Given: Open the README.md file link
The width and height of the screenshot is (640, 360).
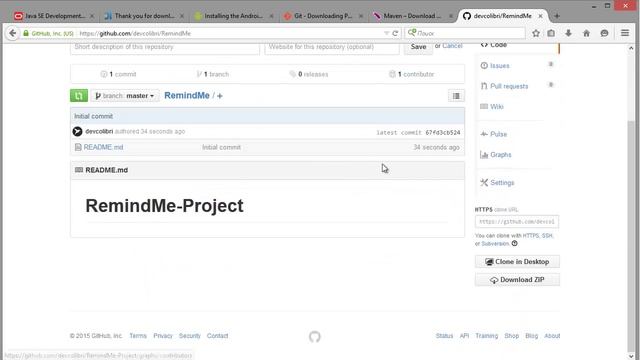Looking at the screenshot, I should pyautogui.click(x=103, y=147).
